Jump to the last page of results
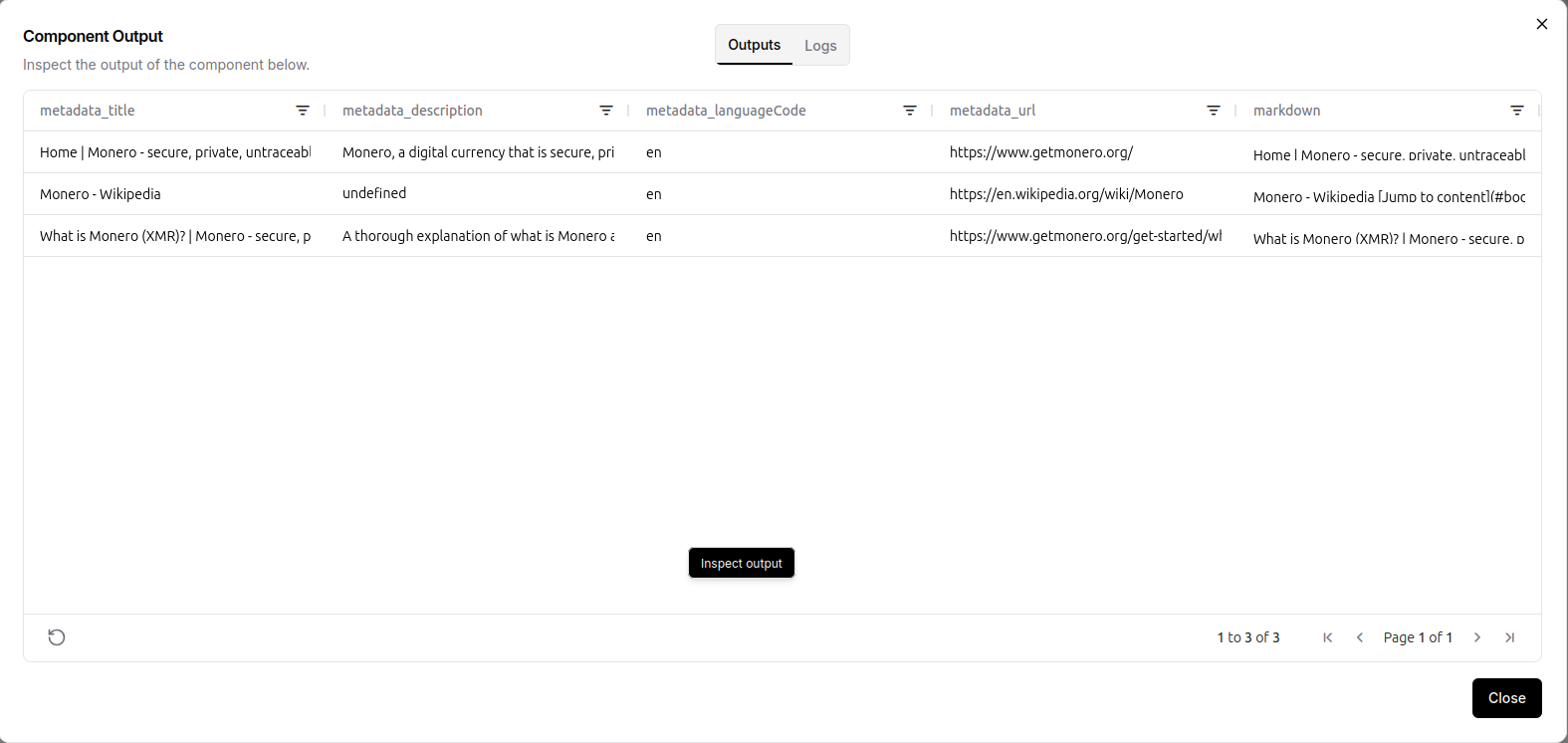Viewport: 1568px width, 743px height. pyautogui.click(x=1510, y=637)
